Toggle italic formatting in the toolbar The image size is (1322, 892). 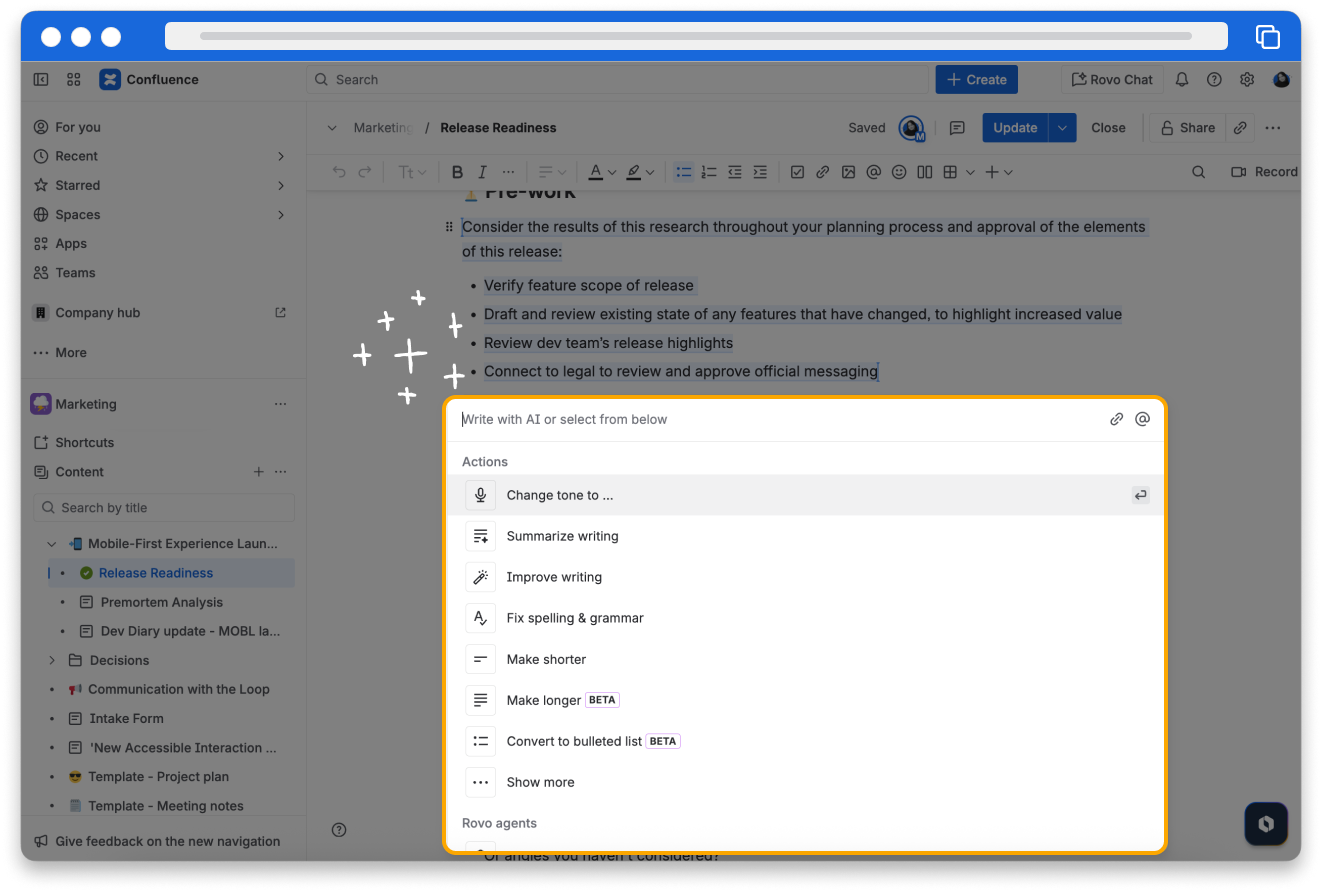(482, 172)
